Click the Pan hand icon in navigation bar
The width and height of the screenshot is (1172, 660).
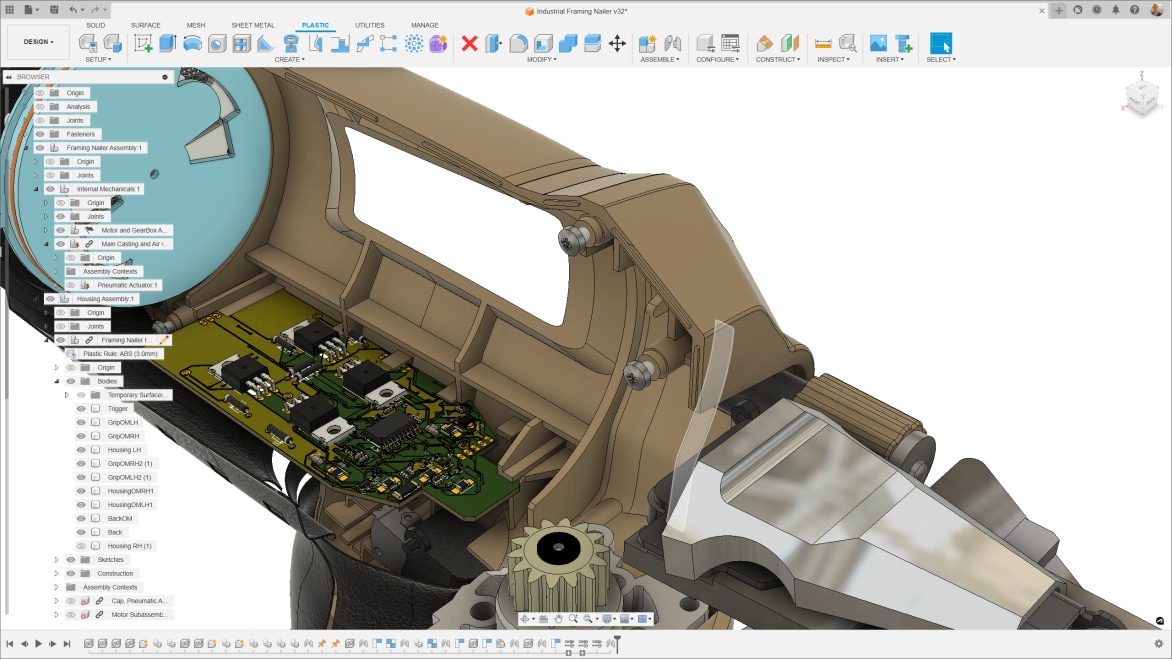click(559, 619)
